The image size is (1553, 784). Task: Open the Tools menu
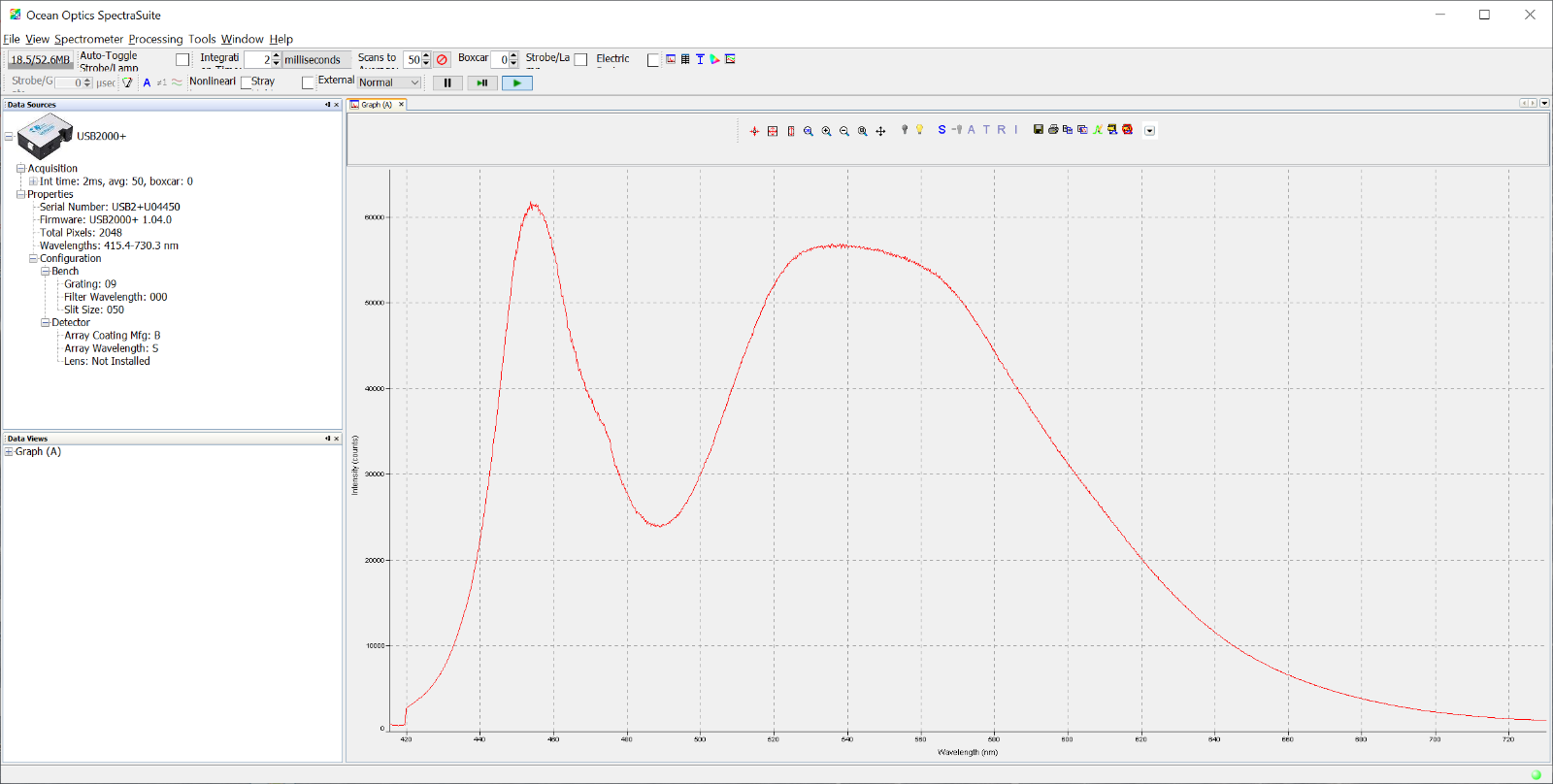coord(202,40)
